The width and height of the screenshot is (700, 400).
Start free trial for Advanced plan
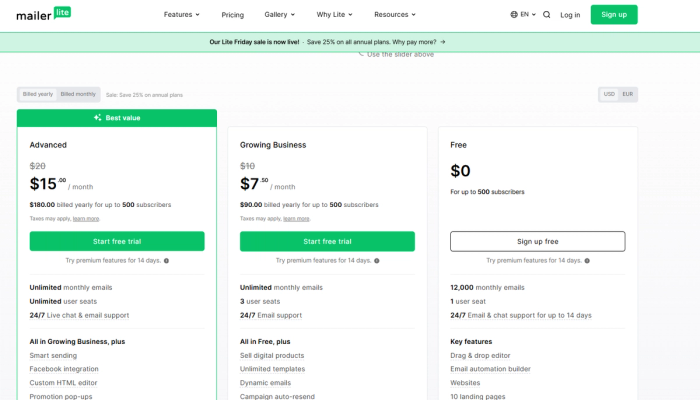117,241
